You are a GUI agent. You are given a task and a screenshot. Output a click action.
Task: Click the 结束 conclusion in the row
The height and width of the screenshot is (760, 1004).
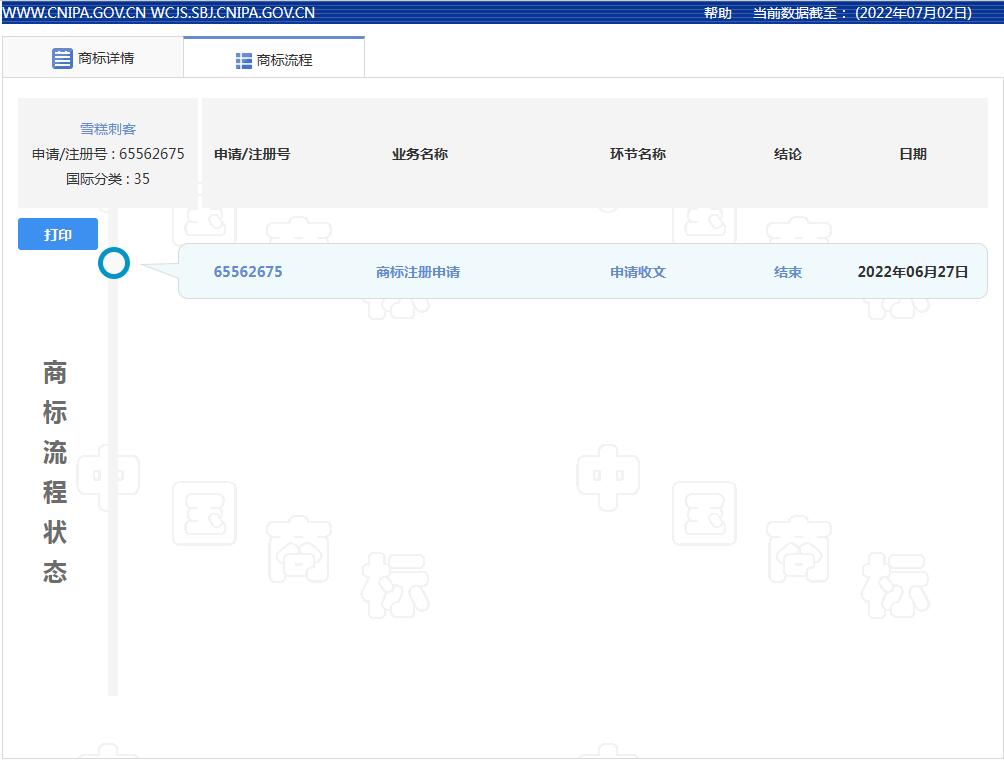[x=788, y=272]
